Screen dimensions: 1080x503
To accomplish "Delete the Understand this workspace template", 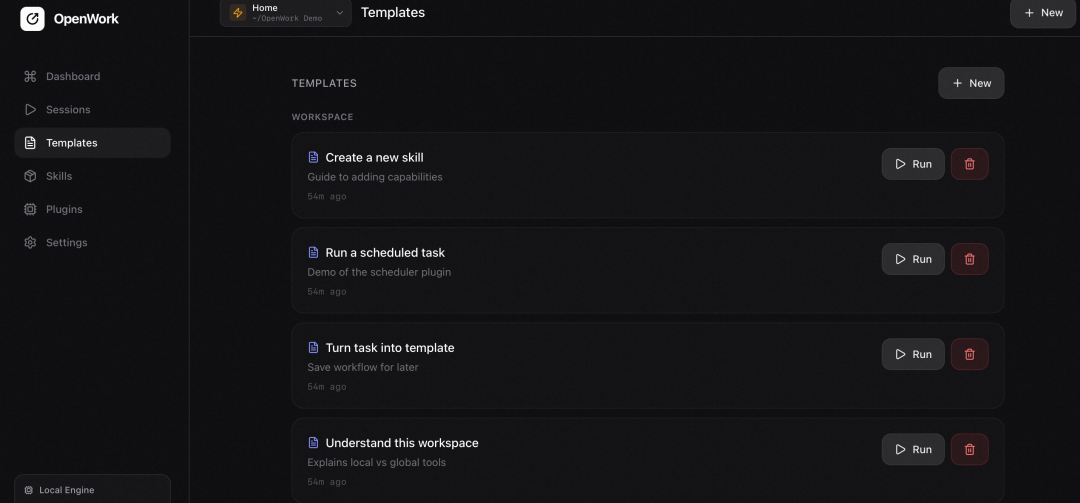I will [x=969, y=449].
